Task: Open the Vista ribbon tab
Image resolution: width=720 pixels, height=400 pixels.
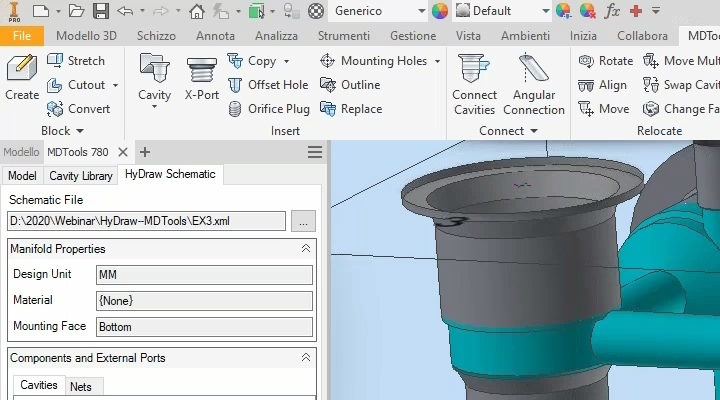Action: point(468,36)
